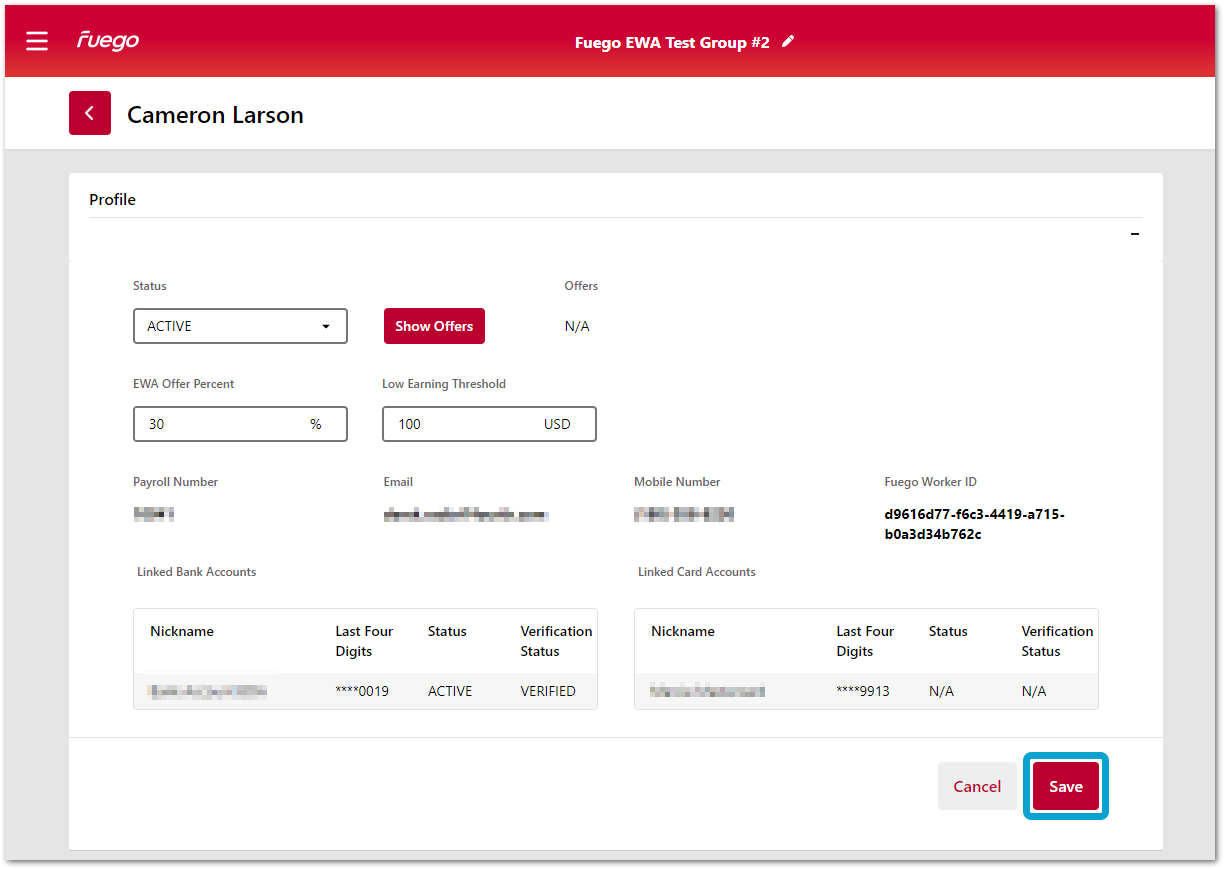Image resolution: width=1224 pixels, height=869 pixels.
Task: Click the Fuego EWA Test Group #2 title
Action: 672,43
